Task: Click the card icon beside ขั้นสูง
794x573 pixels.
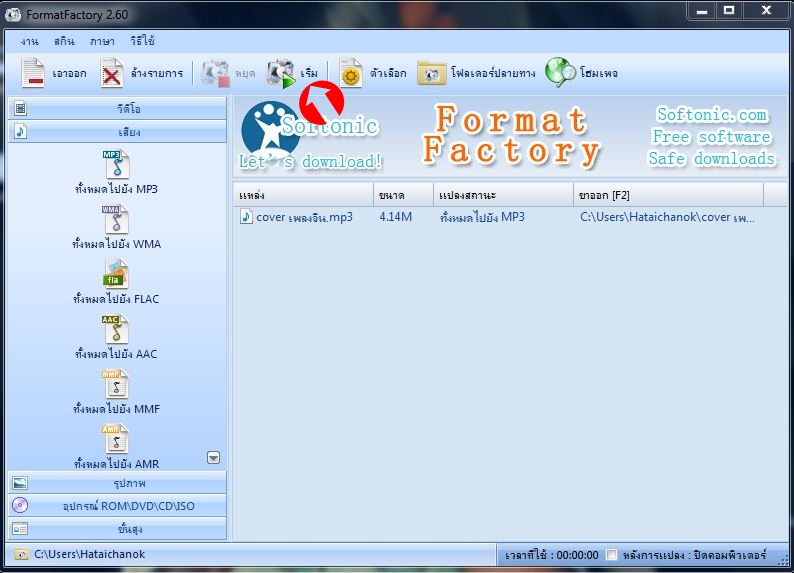Action: pyautogui.click(x=20, y=529)
